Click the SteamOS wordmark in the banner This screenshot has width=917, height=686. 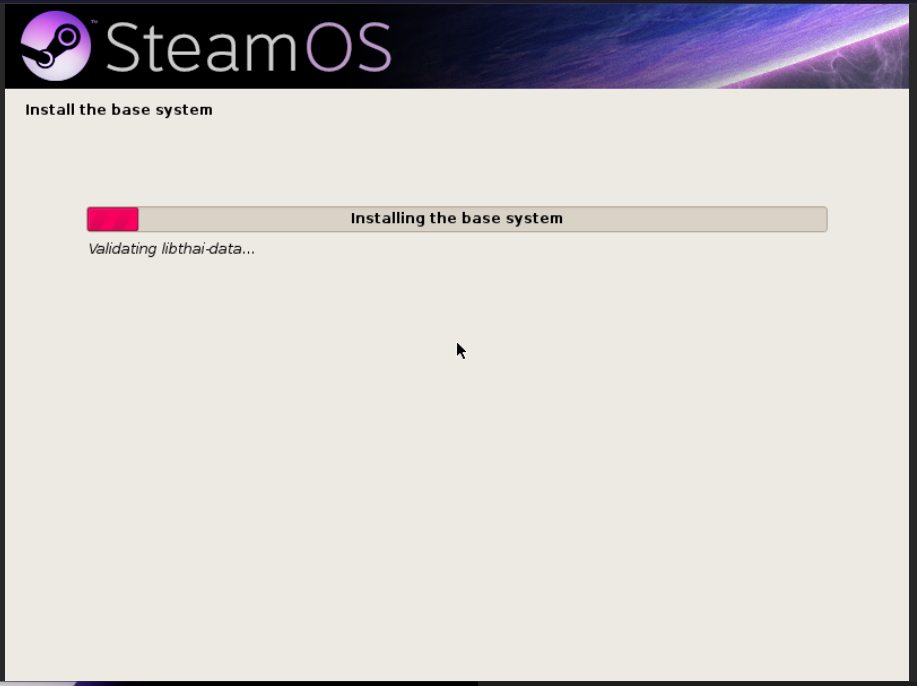point(249,47)
